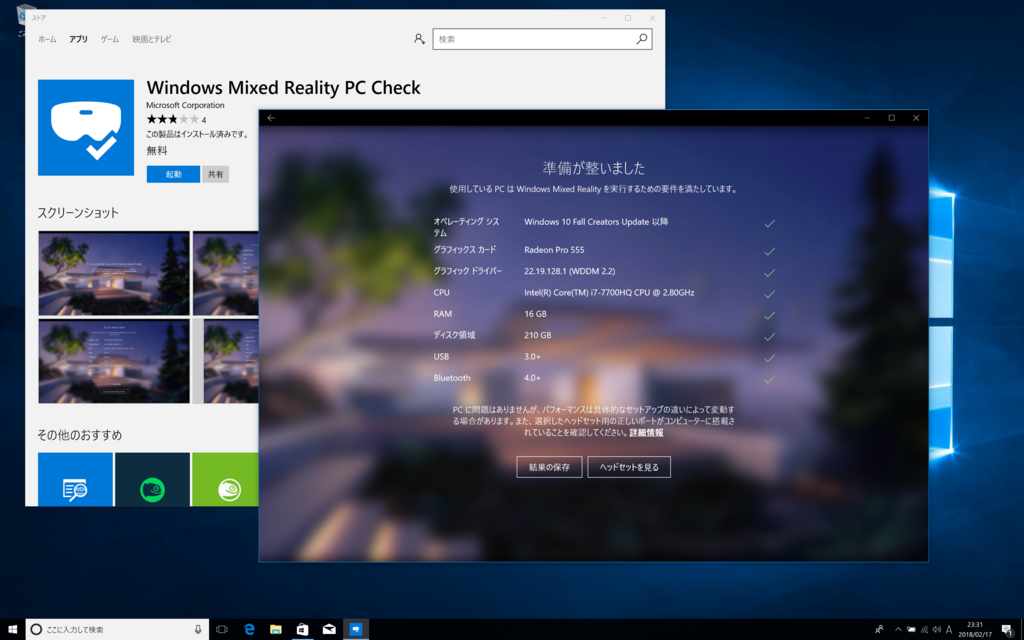The image size is (1024, 640).
Task: Click the その他のおすすめ section heading
Action: tap(80, 435)
